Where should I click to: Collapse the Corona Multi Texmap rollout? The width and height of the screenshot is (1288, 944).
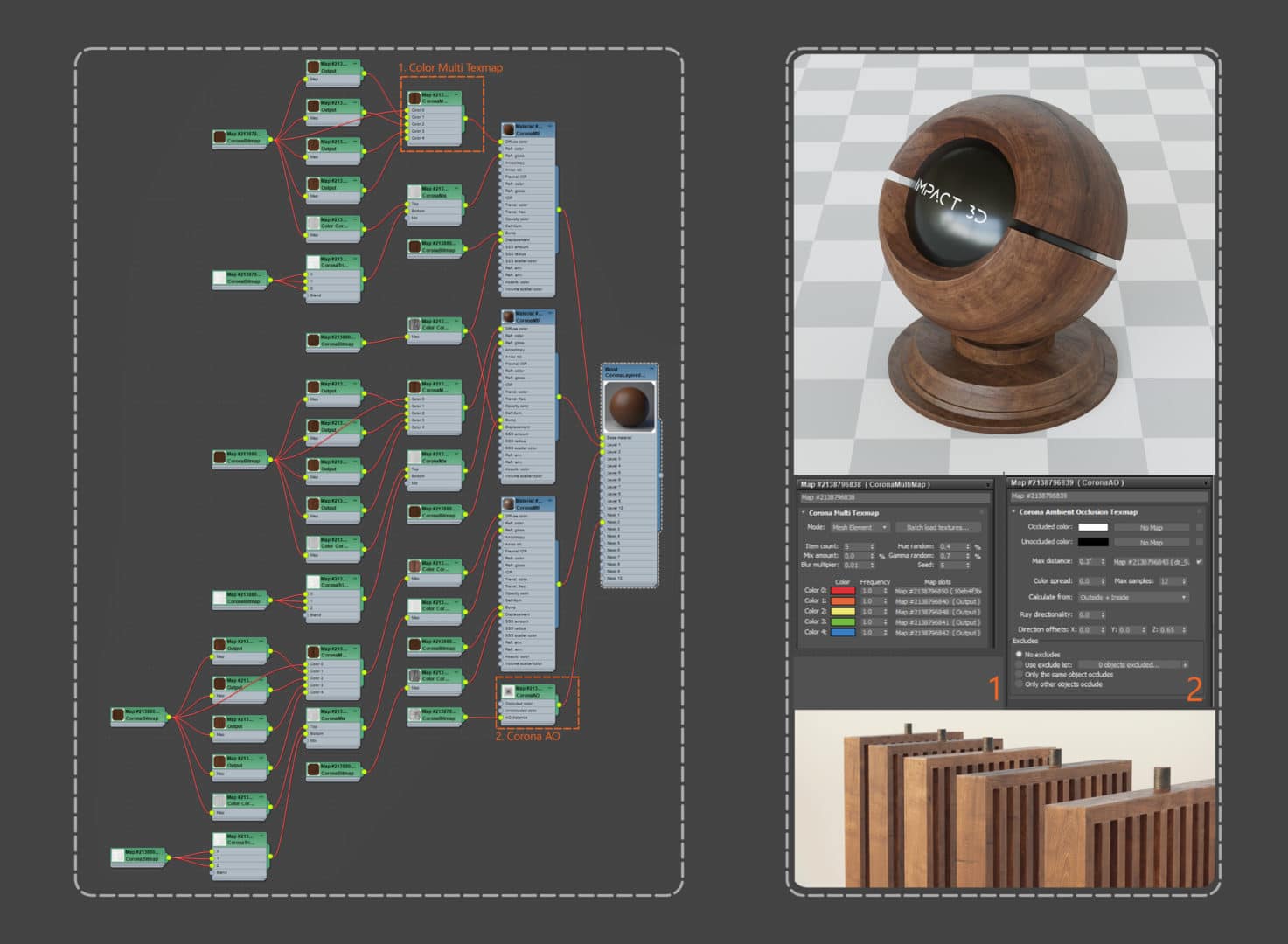point(804,513)
